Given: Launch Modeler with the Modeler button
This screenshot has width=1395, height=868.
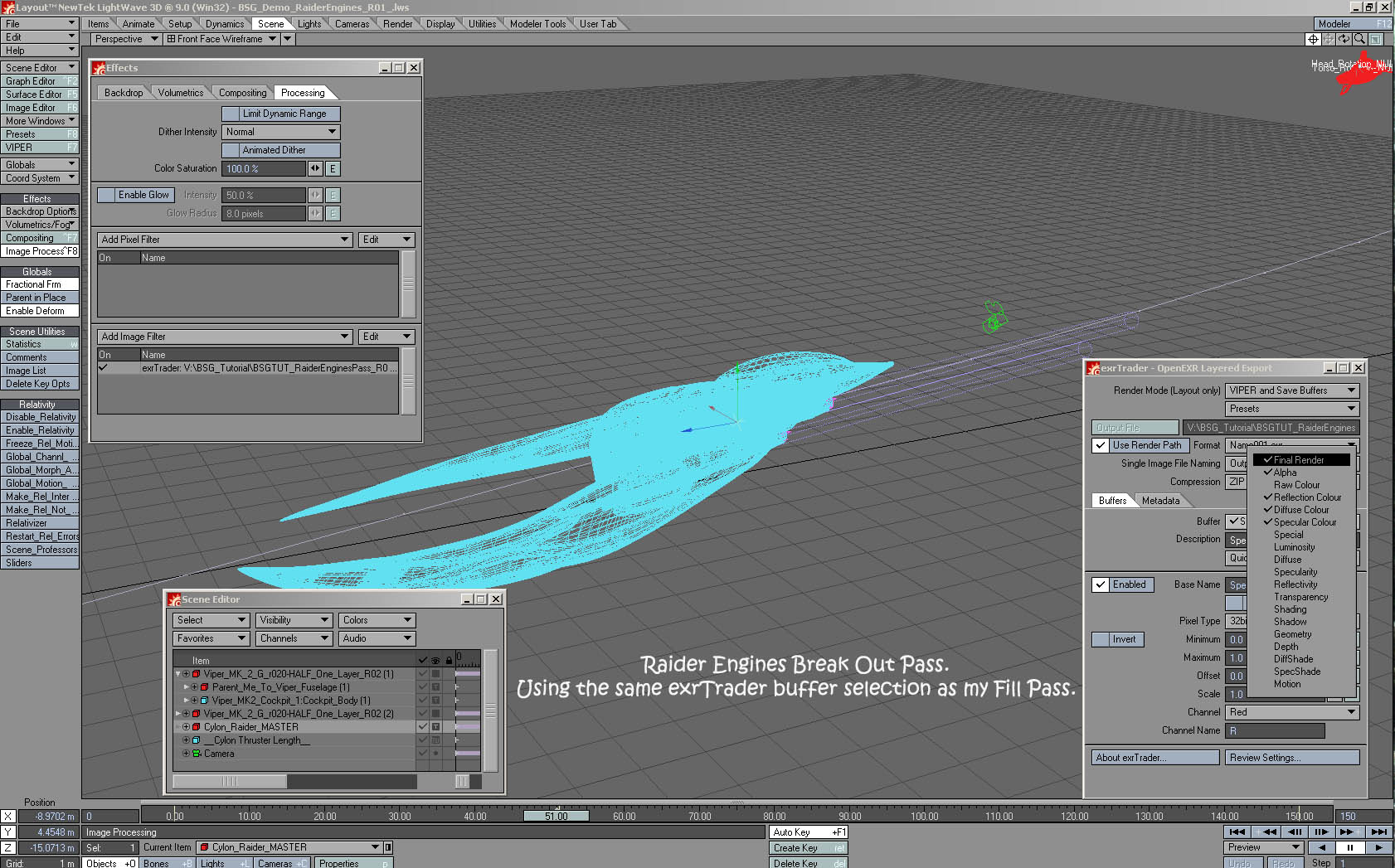Looking at the screenshot, I should pyautogui.click(x=1352, y=24).
